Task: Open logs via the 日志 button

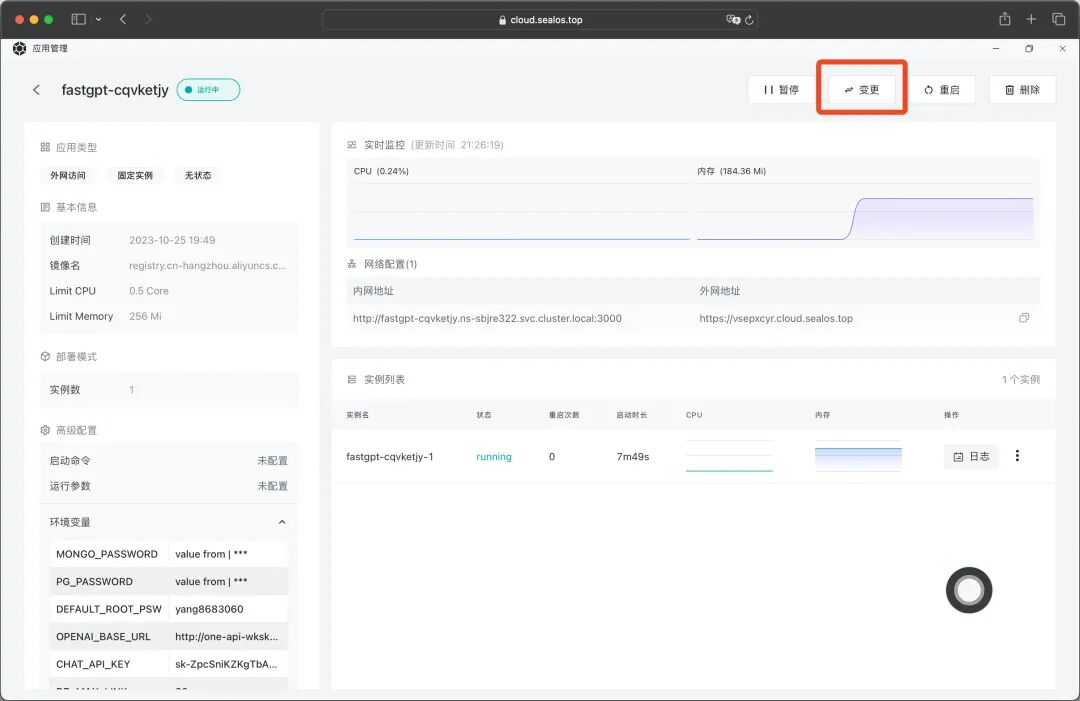Action: tap(970, 457)
